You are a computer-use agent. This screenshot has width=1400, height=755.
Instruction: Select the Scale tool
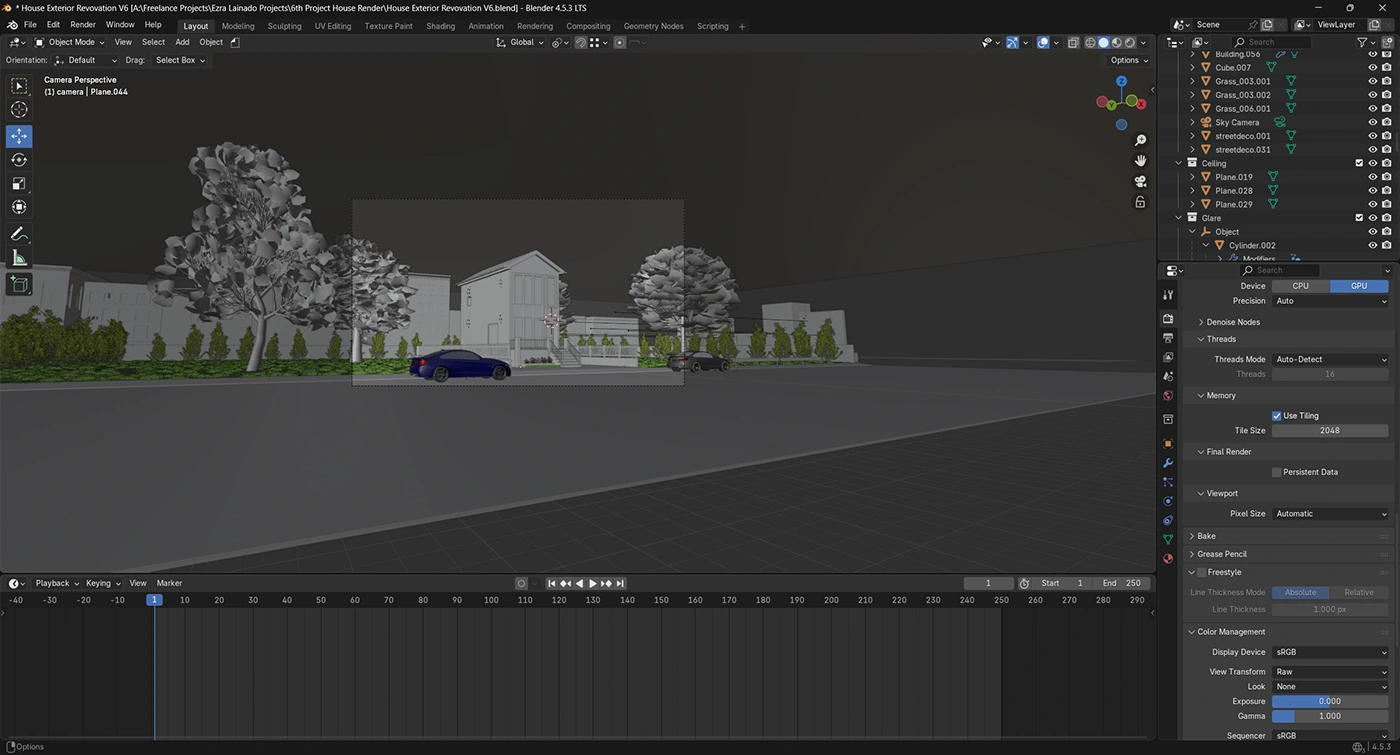pyautogui.click(x=19, y=183)
